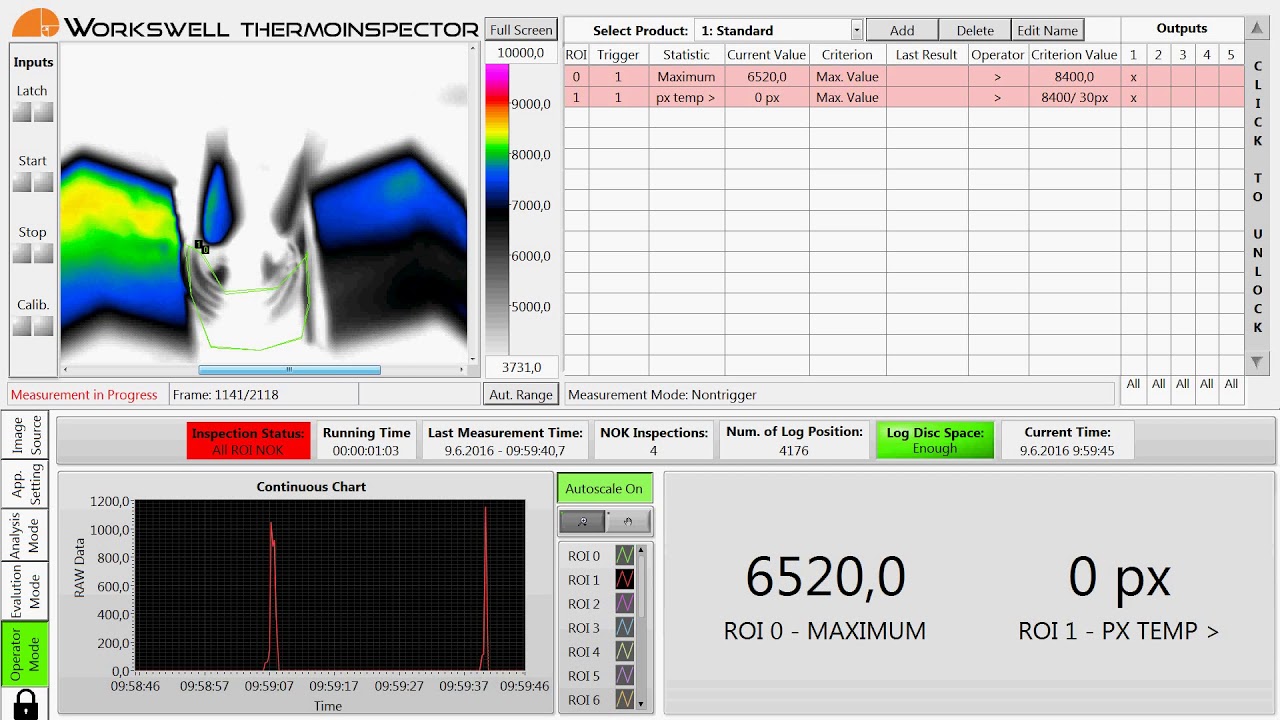Open the > operator cell for ROI 1
1280x720 pixels.
point(997,98)
